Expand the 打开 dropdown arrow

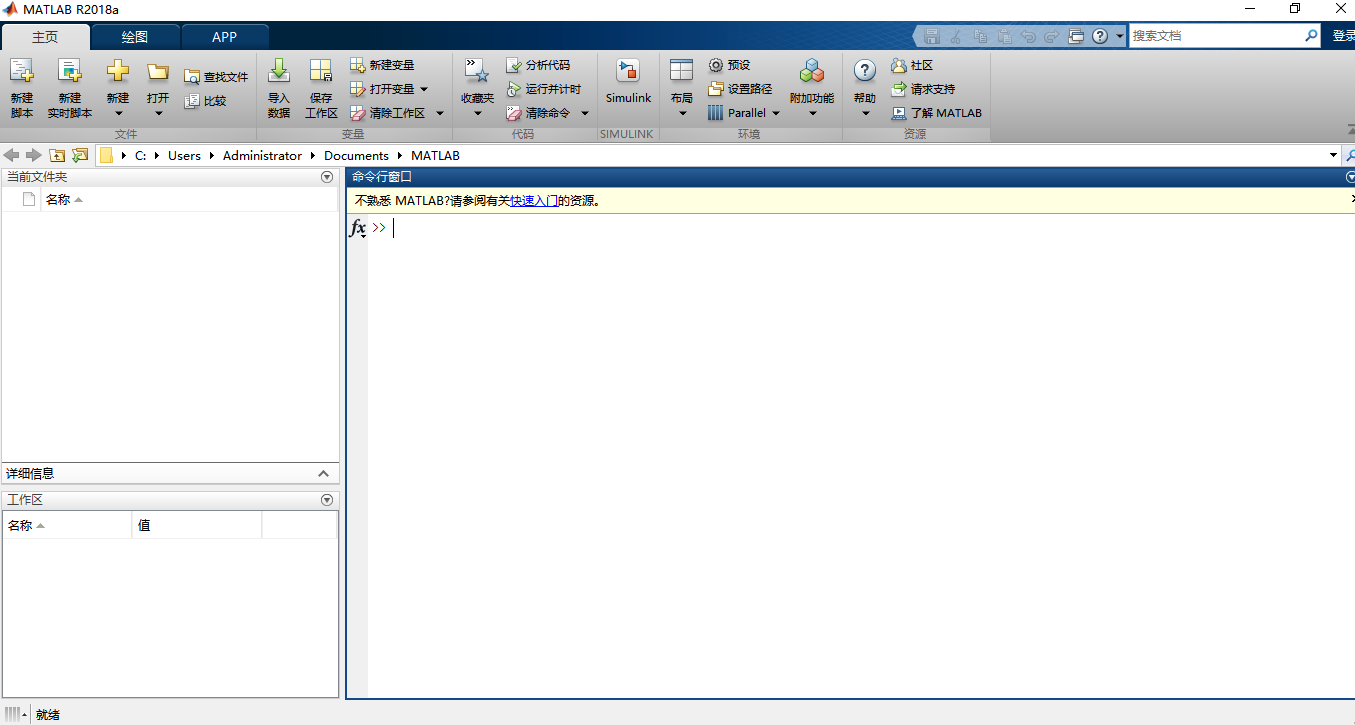pos(158,113)
